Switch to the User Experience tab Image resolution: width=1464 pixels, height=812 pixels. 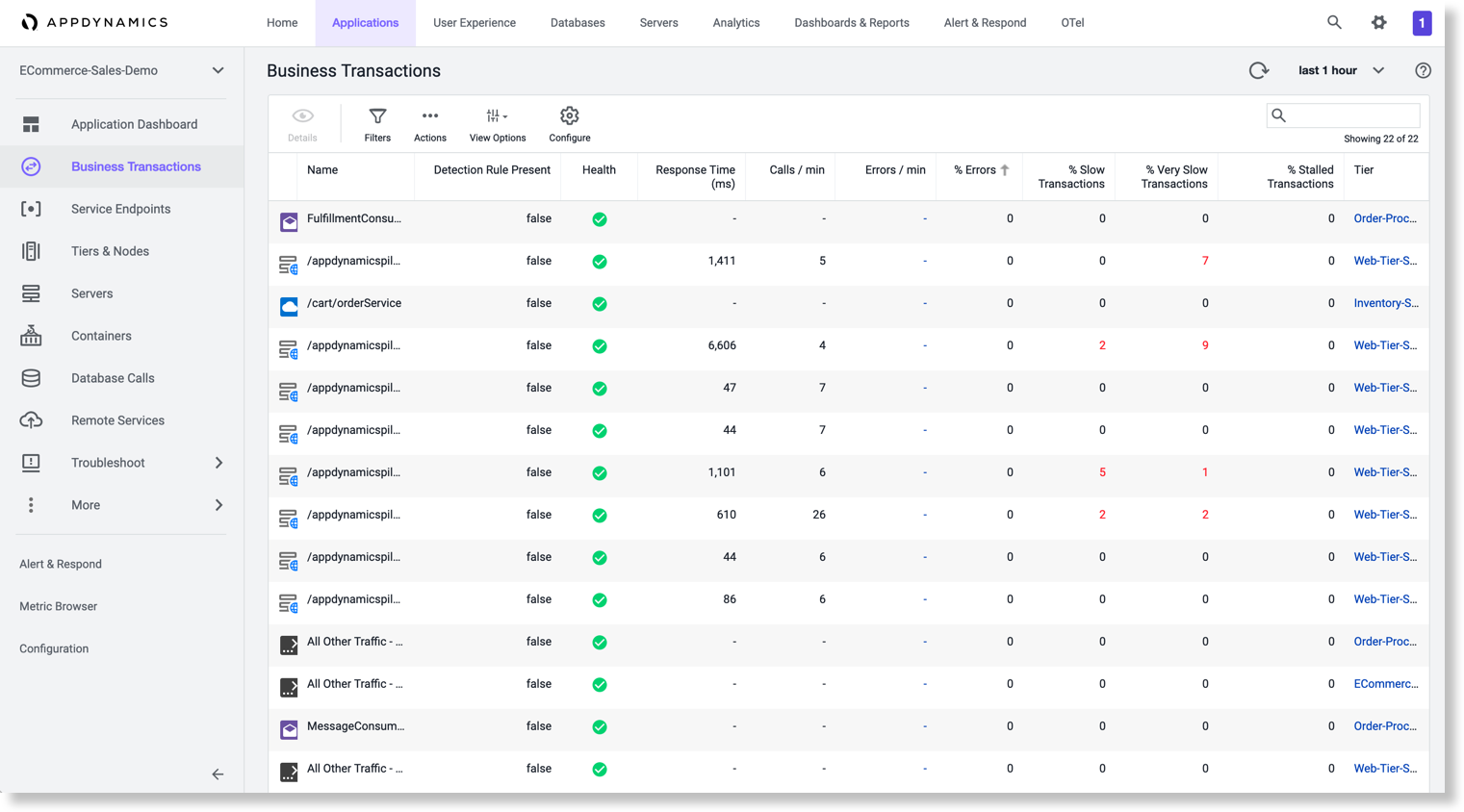pos(475,22)
